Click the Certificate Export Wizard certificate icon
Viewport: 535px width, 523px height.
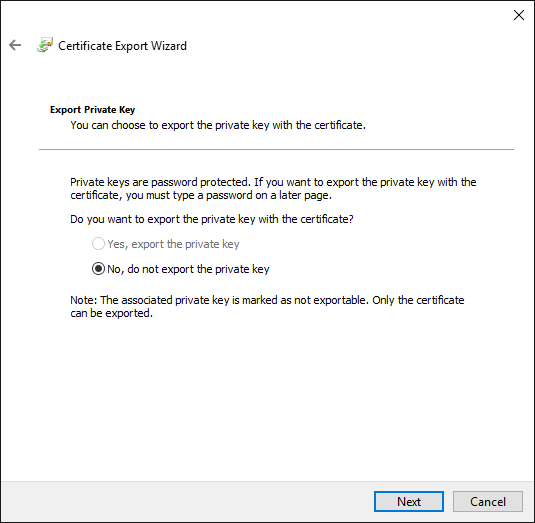45,45
